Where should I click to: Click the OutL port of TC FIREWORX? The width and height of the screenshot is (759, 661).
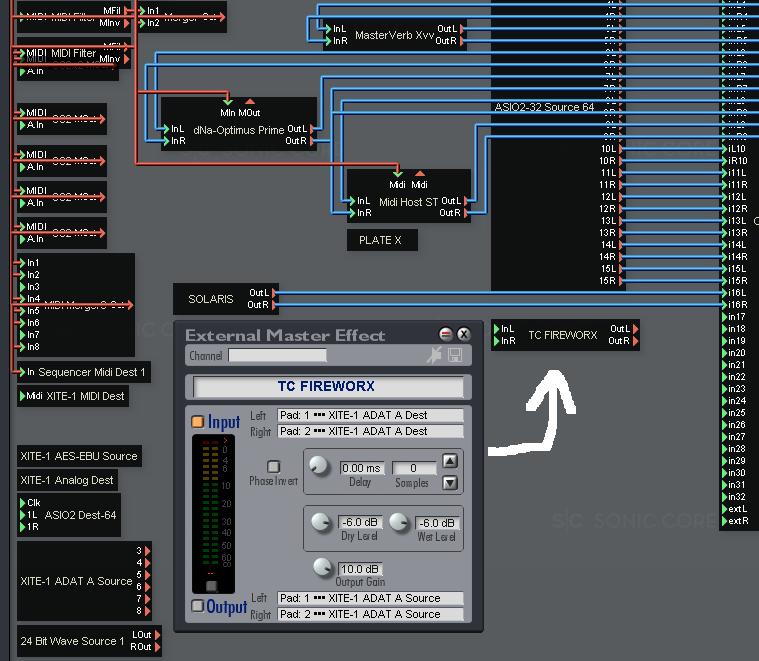[635, 329]
